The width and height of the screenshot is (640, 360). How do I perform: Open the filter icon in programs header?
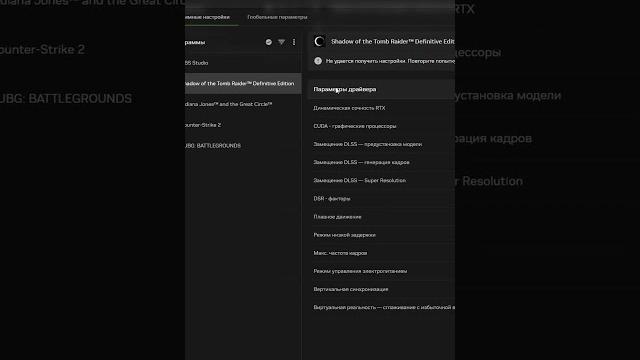(x=281, y=42)
